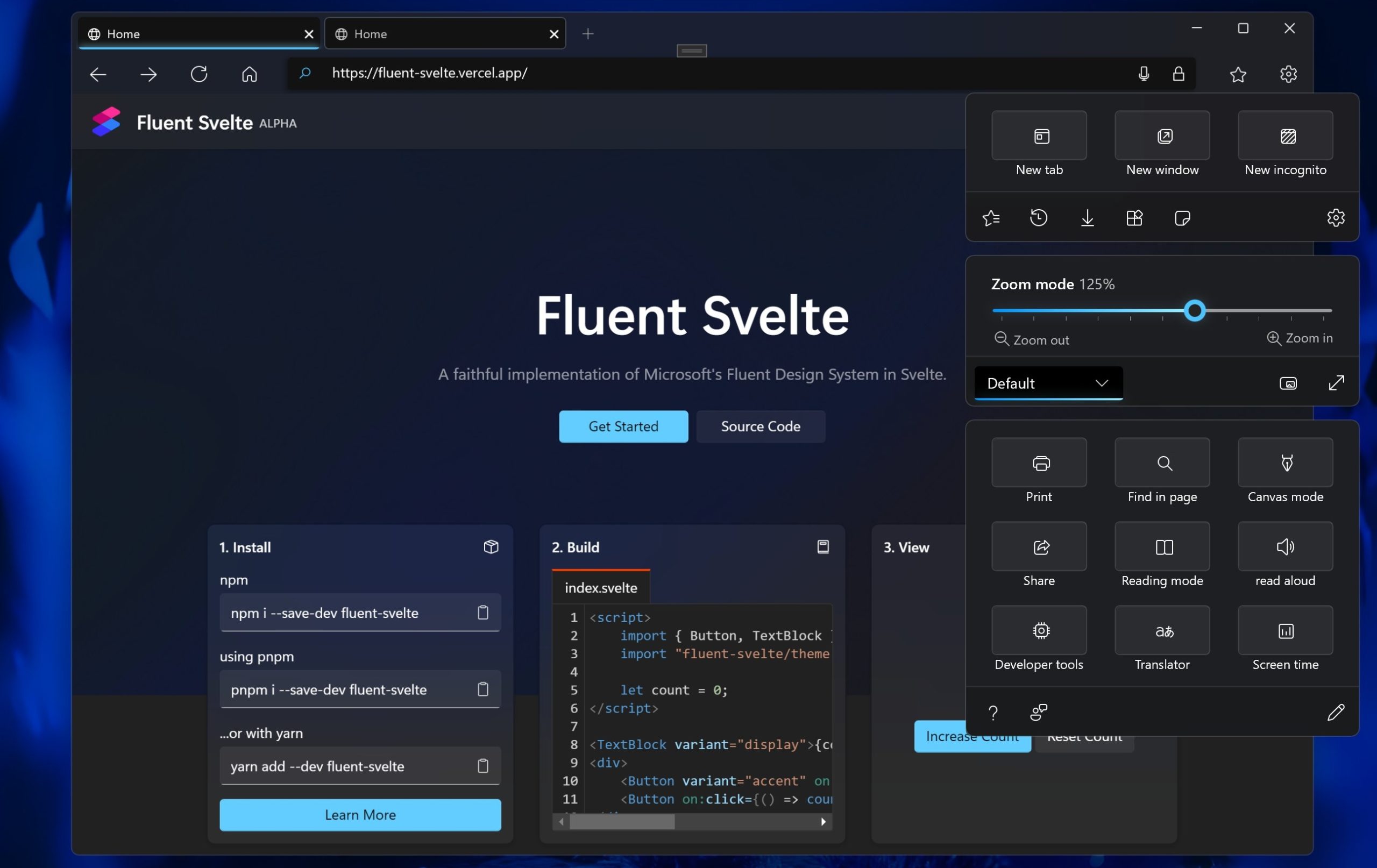This screenshot has width=1377, height=868.
Task: Open Screen time tile
Action: point(1285,630)
